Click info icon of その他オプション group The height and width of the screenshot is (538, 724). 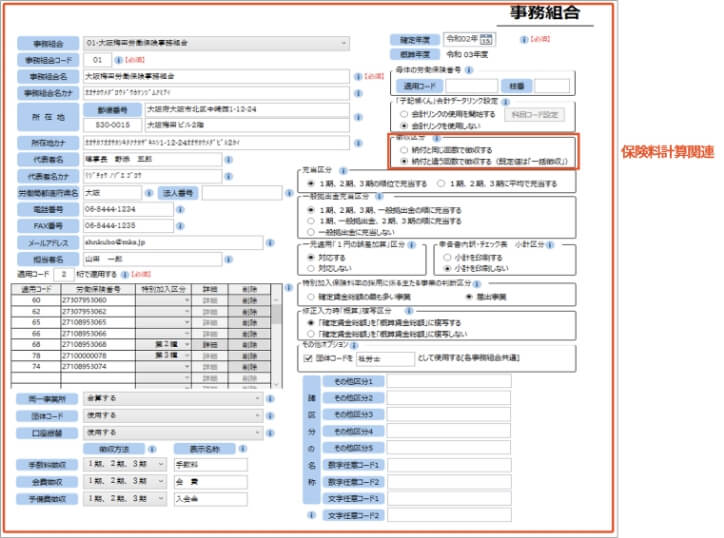pos(354,345)
